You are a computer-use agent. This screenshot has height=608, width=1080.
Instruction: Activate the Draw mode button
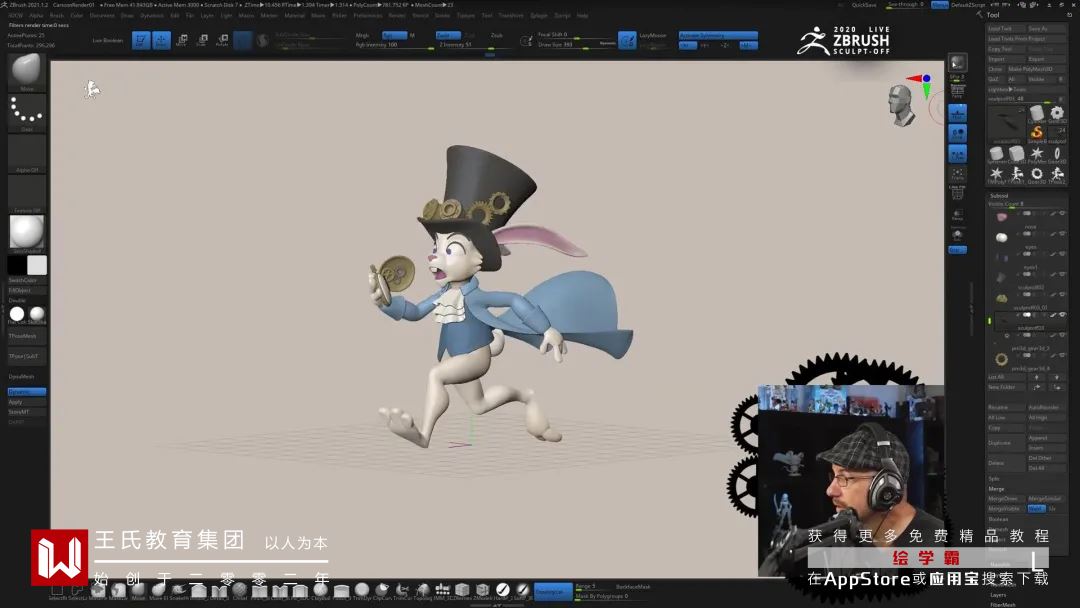point(161,40)
